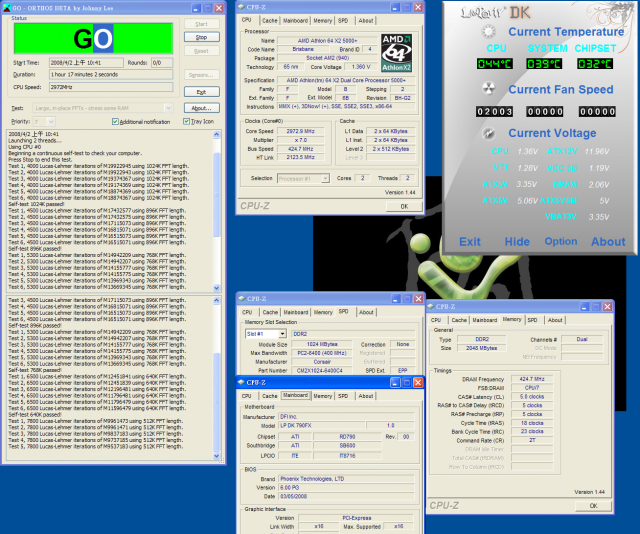This screenshot has width=640, height=534.
Task: Click lower log scrollbar up arrow
Action: (x=217, y=300)
